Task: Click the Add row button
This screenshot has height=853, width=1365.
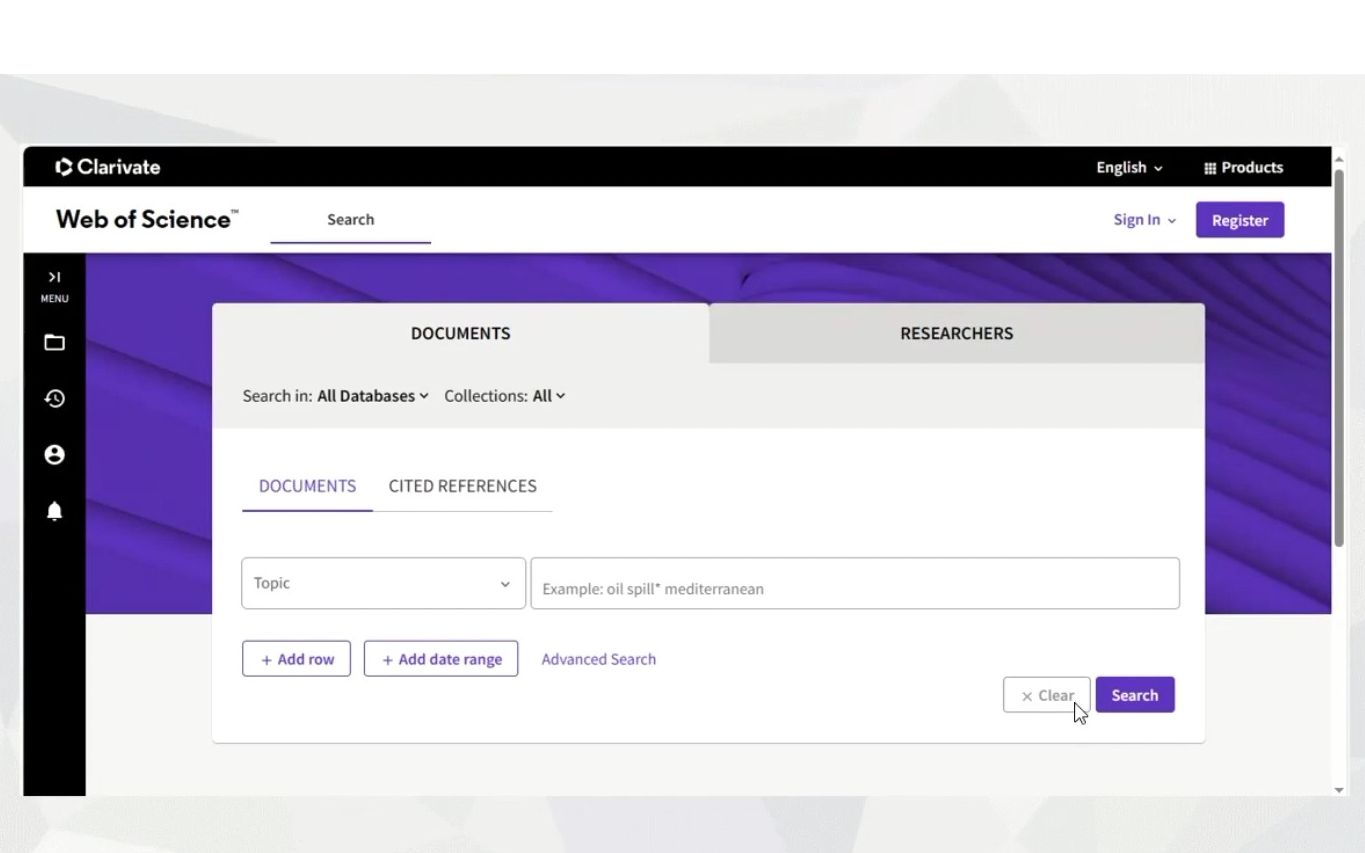Action: [296, 659]
